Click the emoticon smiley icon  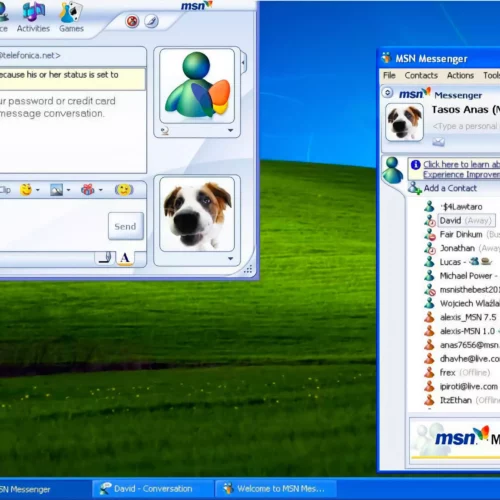tap(26, 190)
